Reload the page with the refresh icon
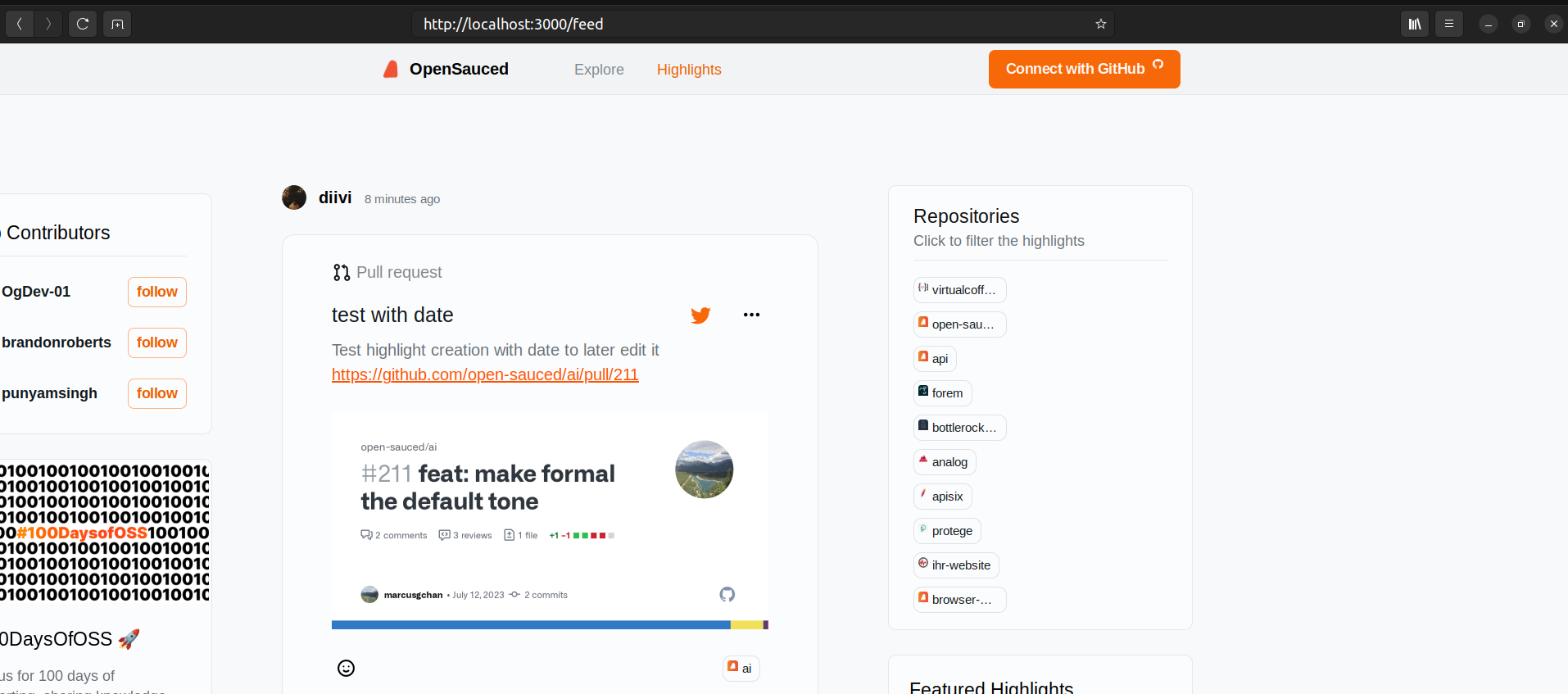 pos(83,24)
